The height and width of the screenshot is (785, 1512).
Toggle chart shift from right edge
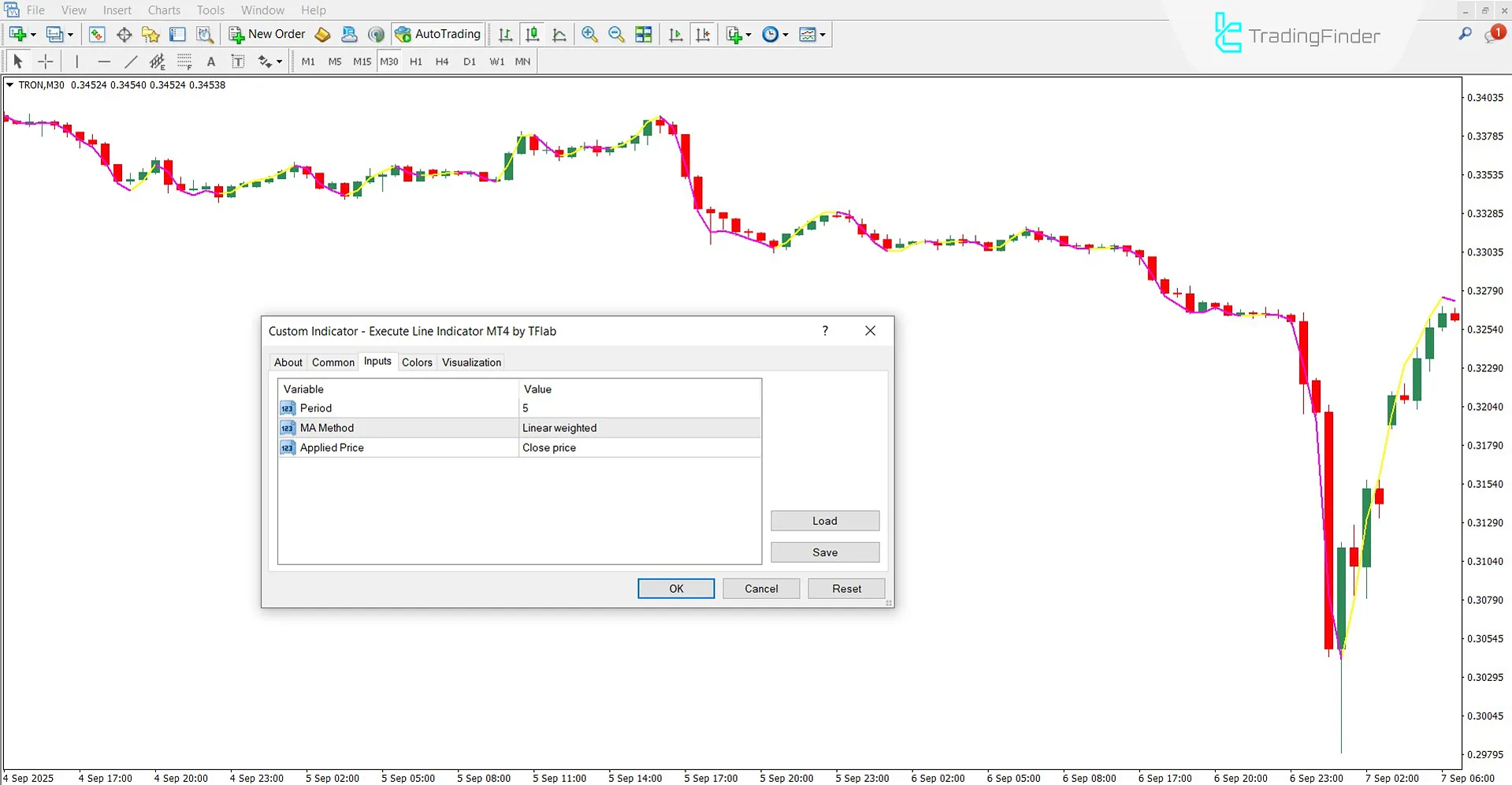[703, 34]
